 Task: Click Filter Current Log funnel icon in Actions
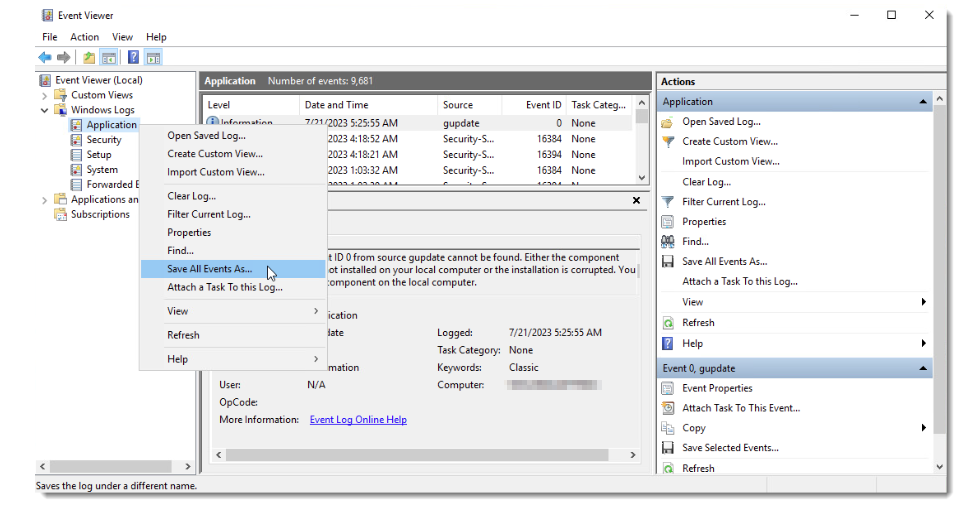click(668, 202)
